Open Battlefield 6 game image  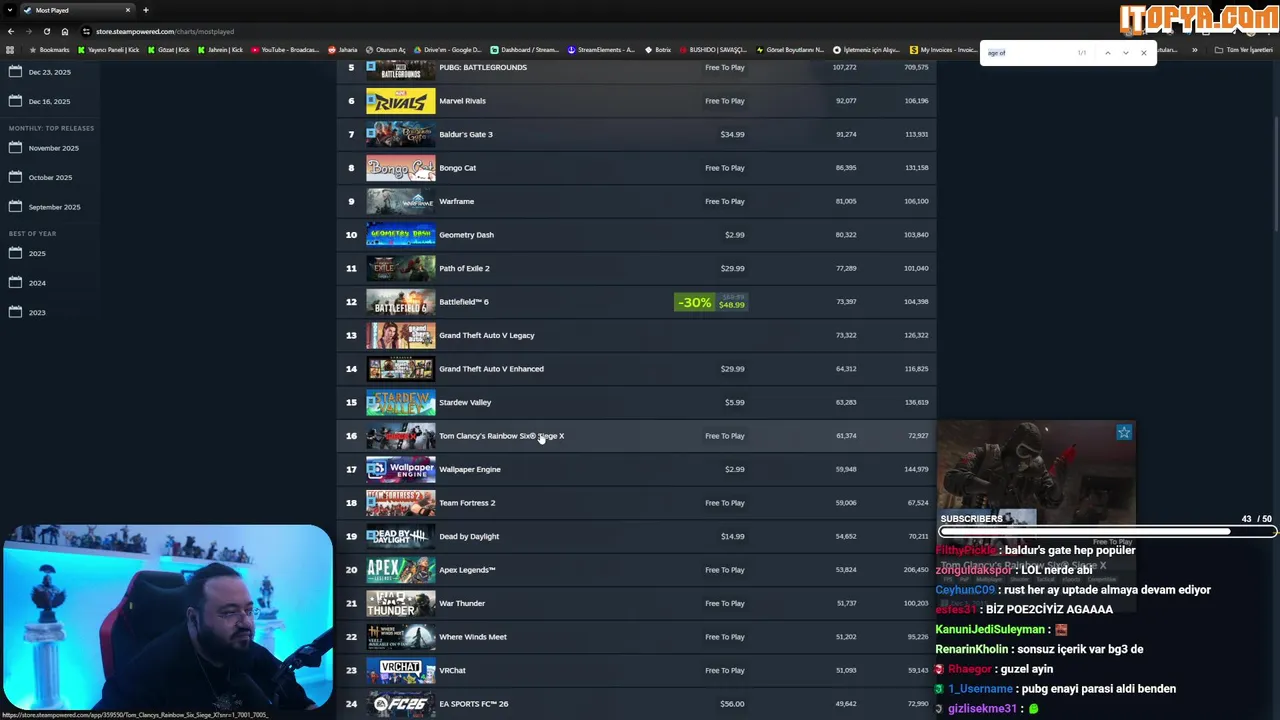pos(401,302)
